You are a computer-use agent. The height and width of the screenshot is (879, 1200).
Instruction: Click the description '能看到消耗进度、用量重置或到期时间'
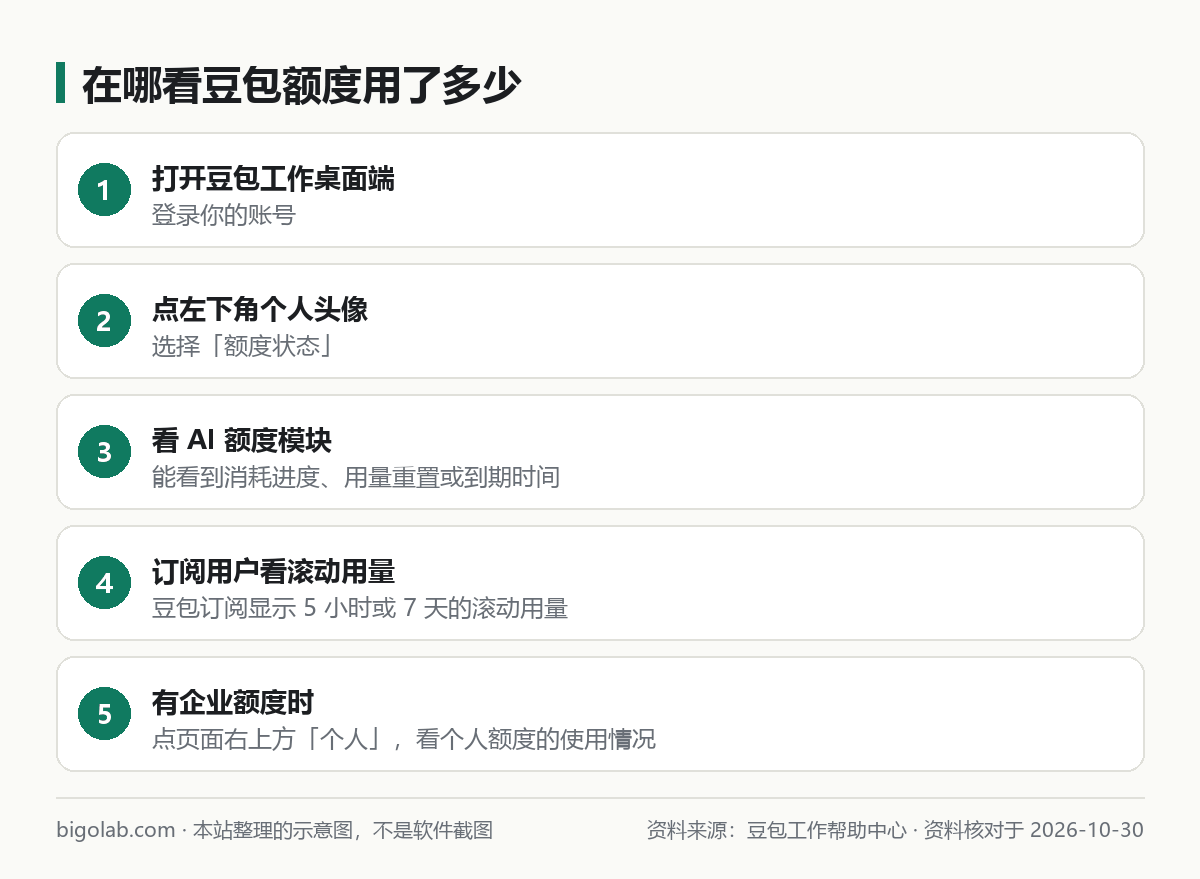[356, 477]
